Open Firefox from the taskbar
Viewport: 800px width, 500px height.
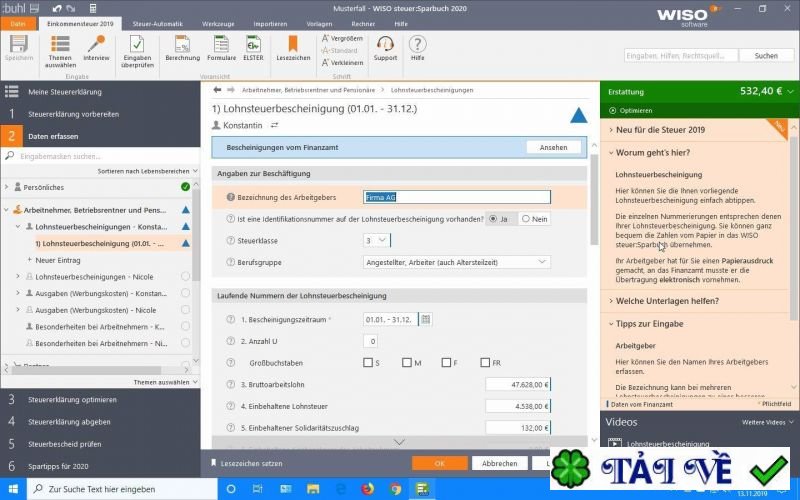click(x=367, y=489)
